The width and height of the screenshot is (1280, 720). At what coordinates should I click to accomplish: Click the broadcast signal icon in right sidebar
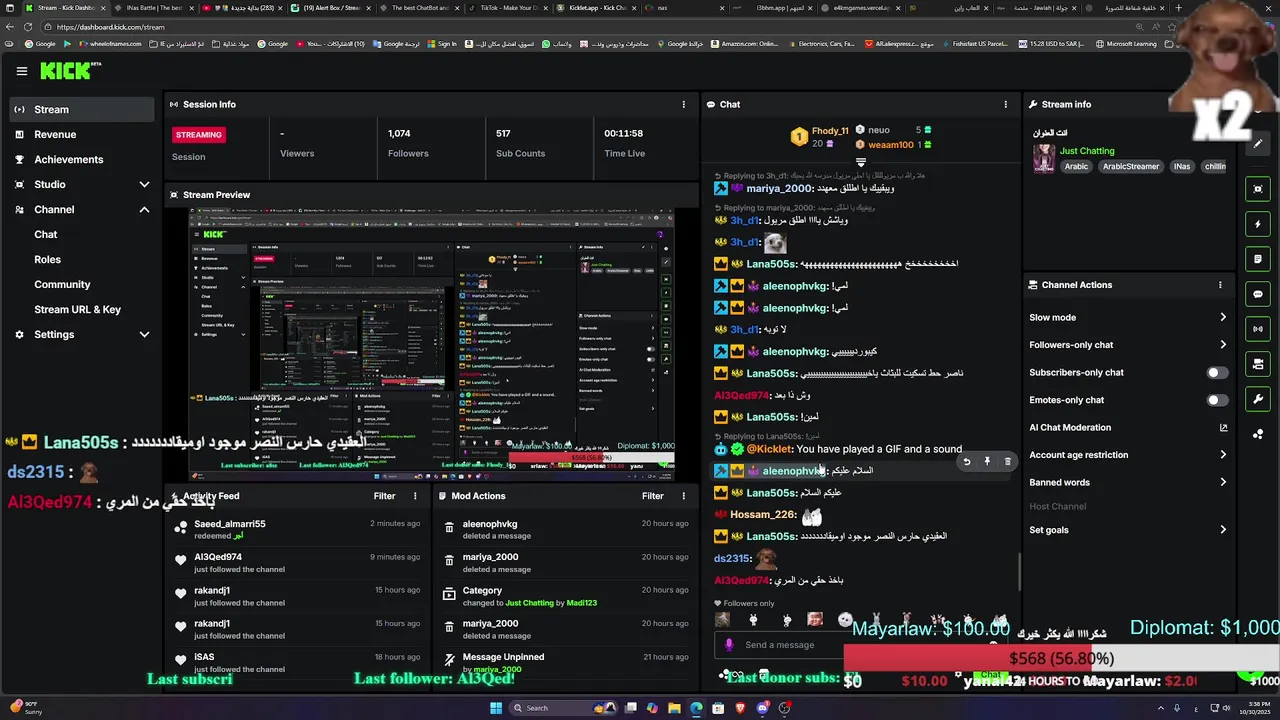tap(1258, 329)
